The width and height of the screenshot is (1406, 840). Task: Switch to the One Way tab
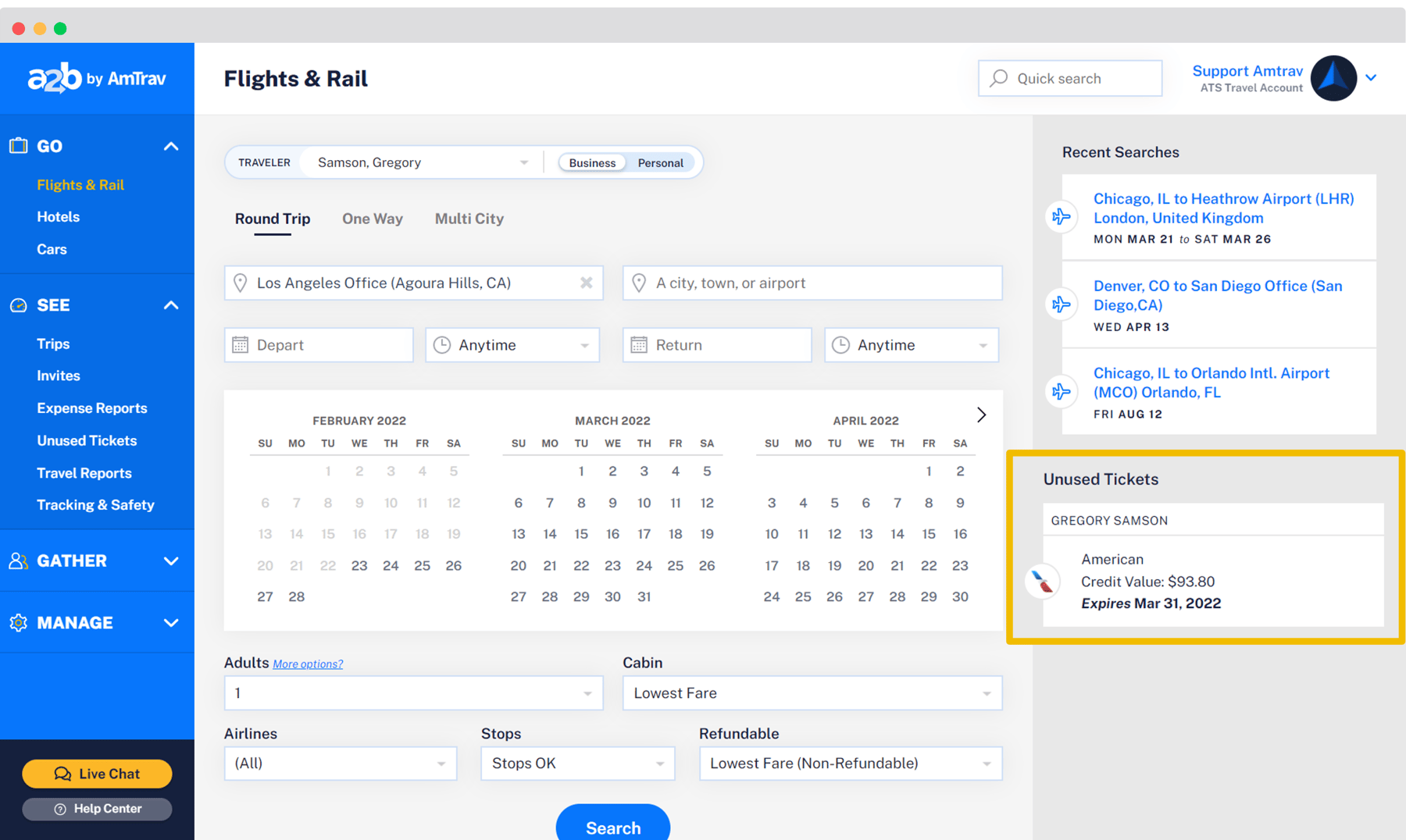[x=373, y=219]
